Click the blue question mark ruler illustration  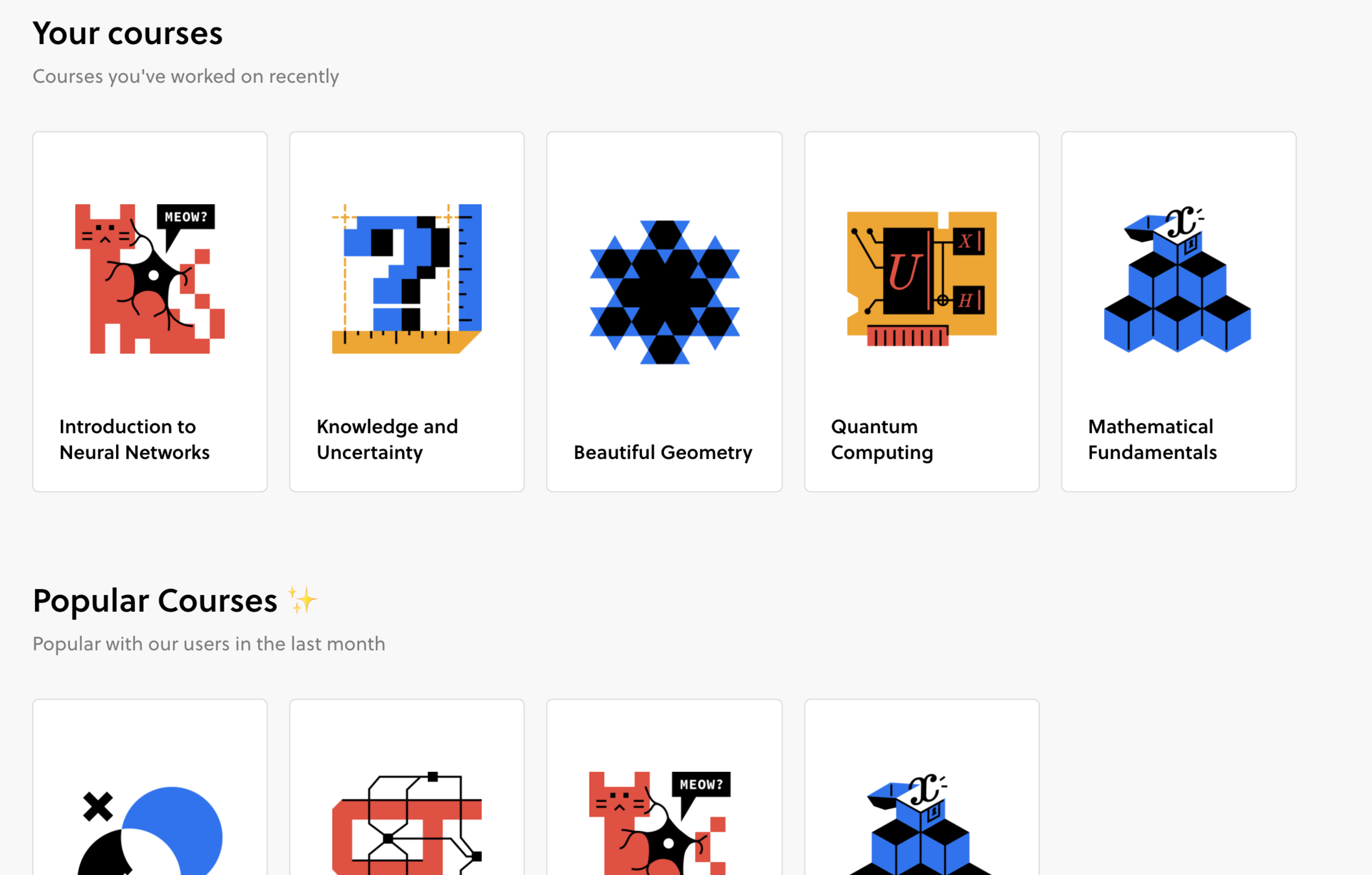[x=407, y=279]
